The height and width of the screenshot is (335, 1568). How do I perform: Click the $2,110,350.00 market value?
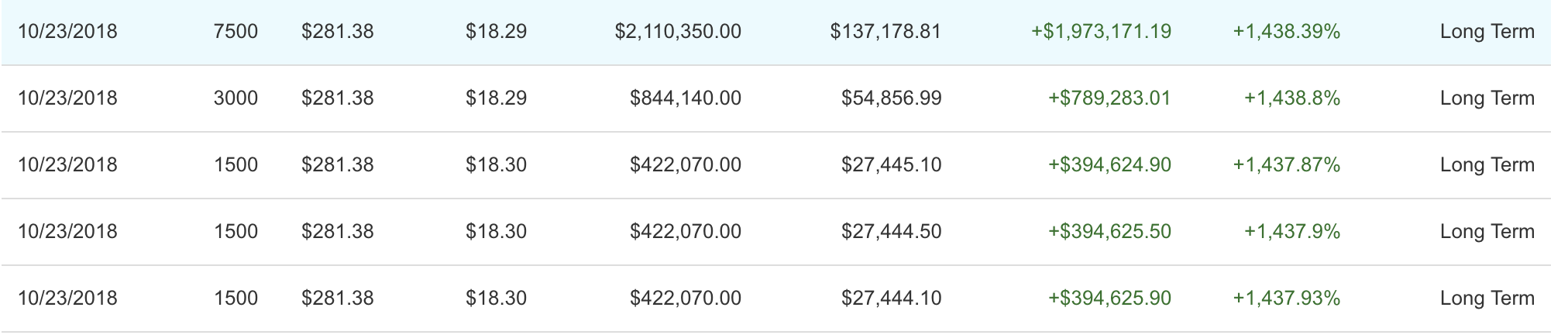678,32
